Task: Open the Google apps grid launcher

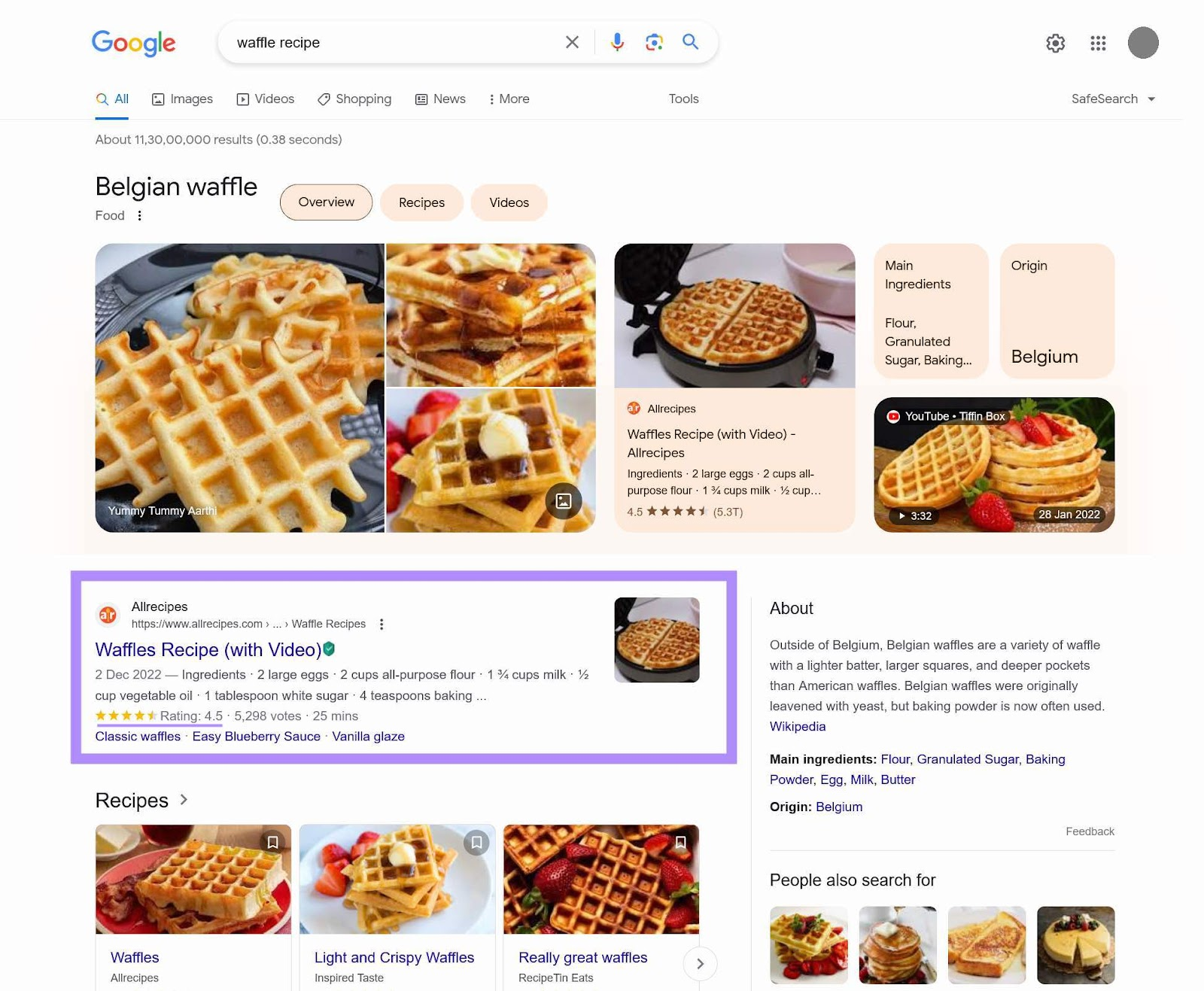Action: tap(1098, 43)
